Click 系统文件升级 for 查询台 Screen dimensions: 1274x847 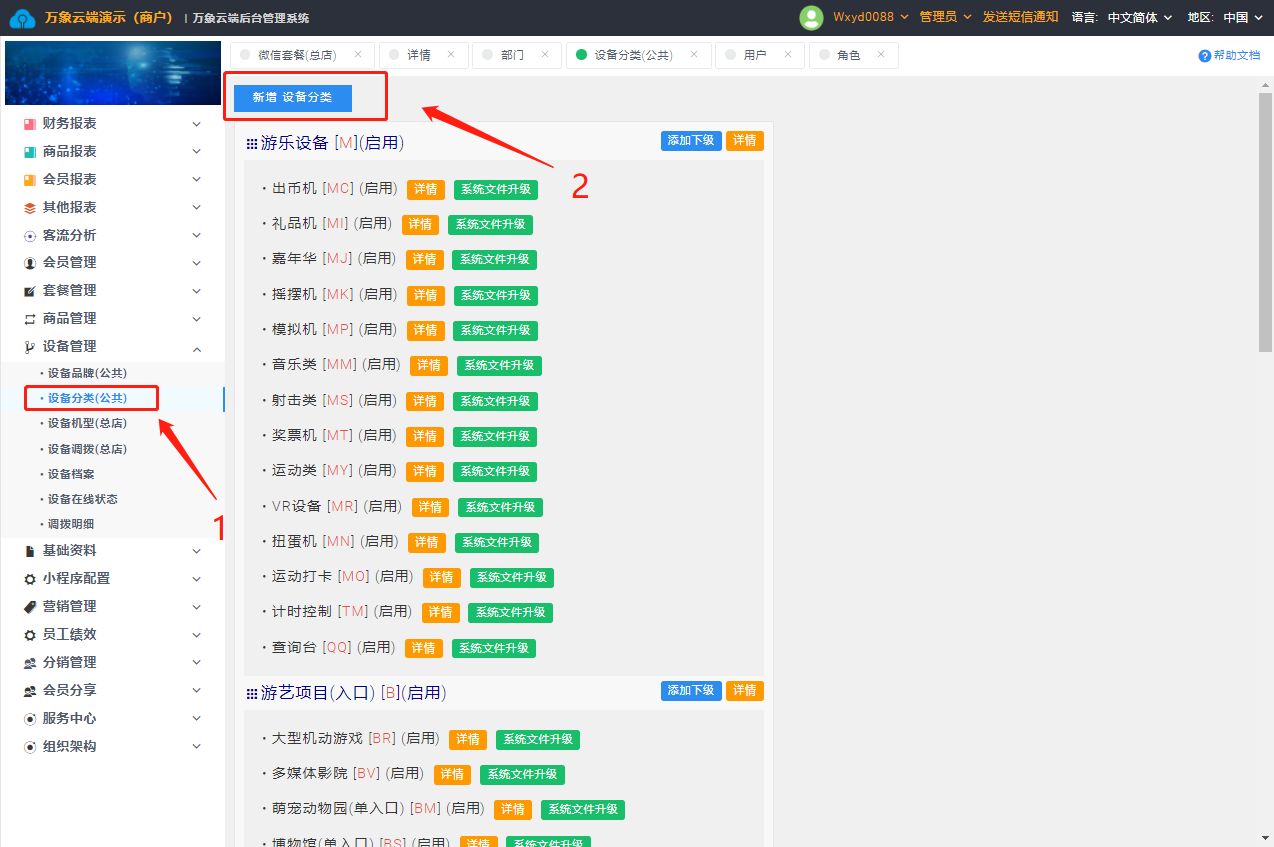coord(494,648)
